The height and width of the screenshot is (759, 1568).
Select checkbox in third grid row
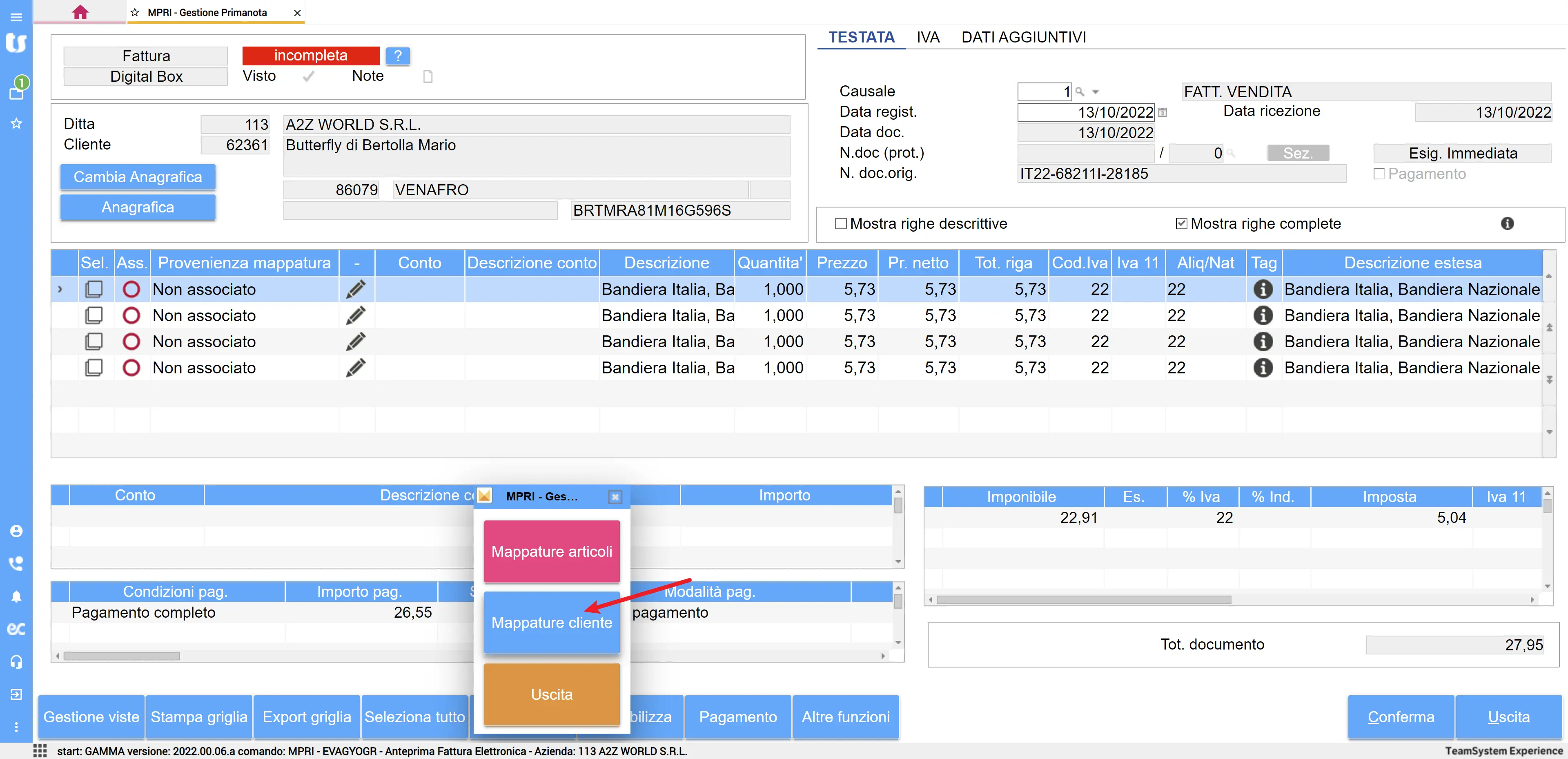[94, 342]
